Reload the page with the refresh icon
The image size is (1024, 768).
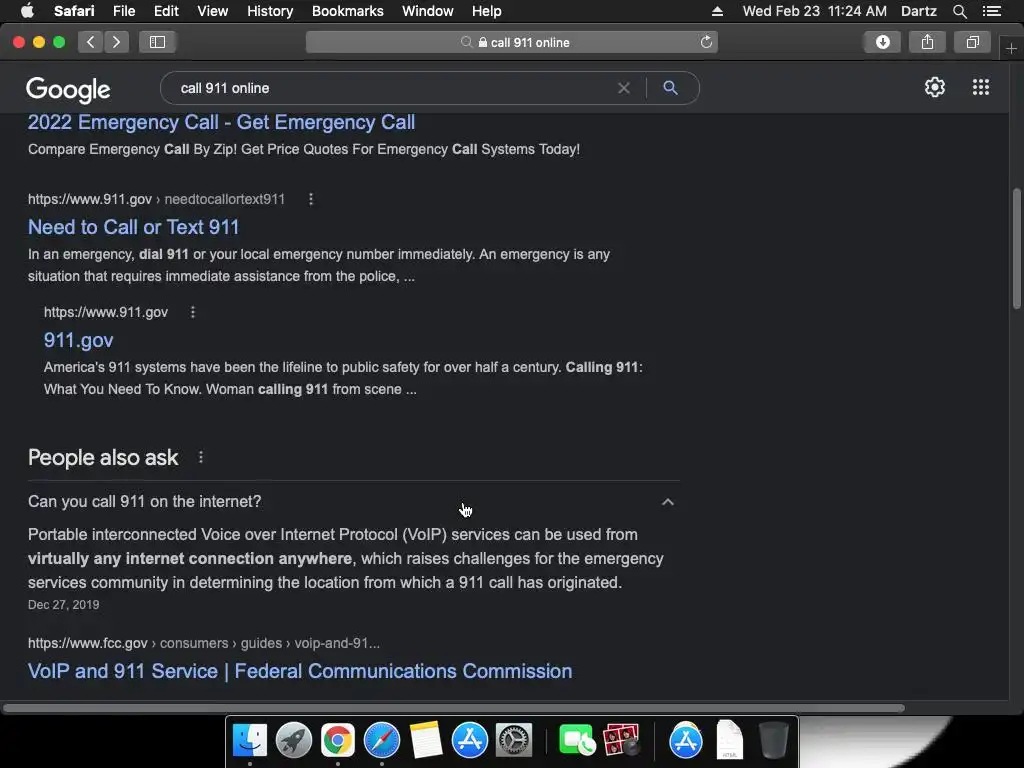click(706, 42)
